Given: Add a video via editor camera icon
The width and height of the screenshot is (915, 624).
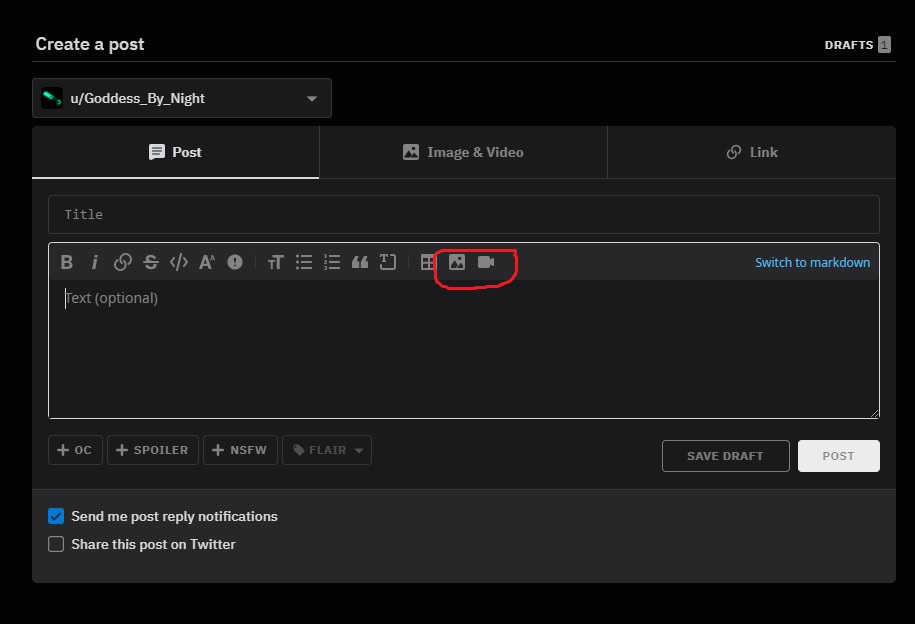Looking at the screenshot, I should click(486, 262).
